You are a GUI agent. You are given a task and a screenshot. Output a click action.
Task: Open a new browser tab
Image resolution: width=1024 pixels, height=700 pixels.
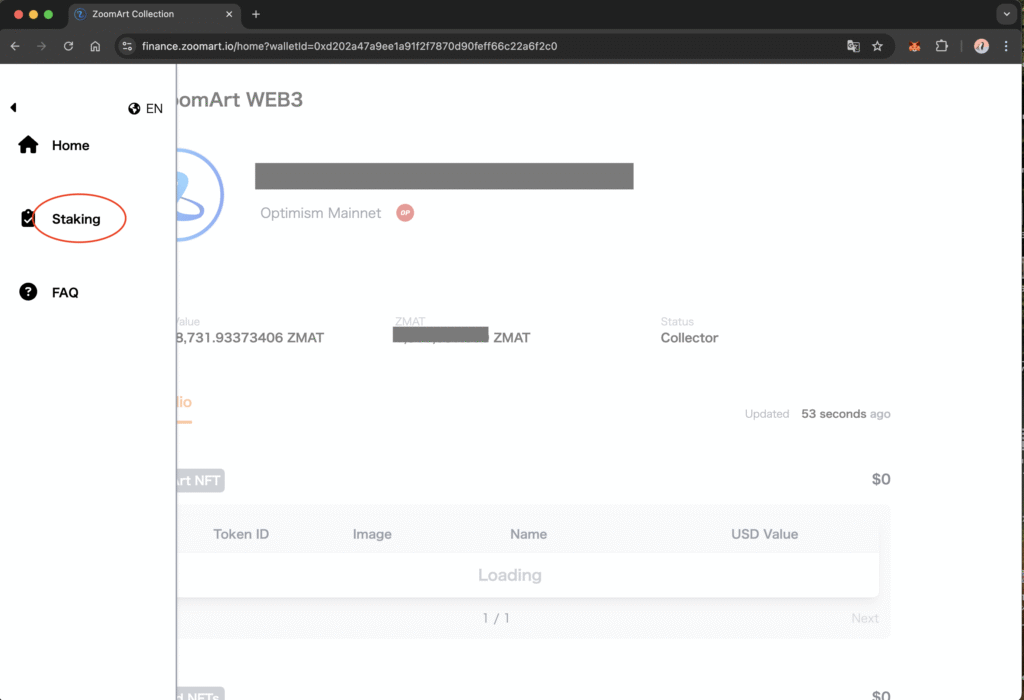(x=256, y=14)
